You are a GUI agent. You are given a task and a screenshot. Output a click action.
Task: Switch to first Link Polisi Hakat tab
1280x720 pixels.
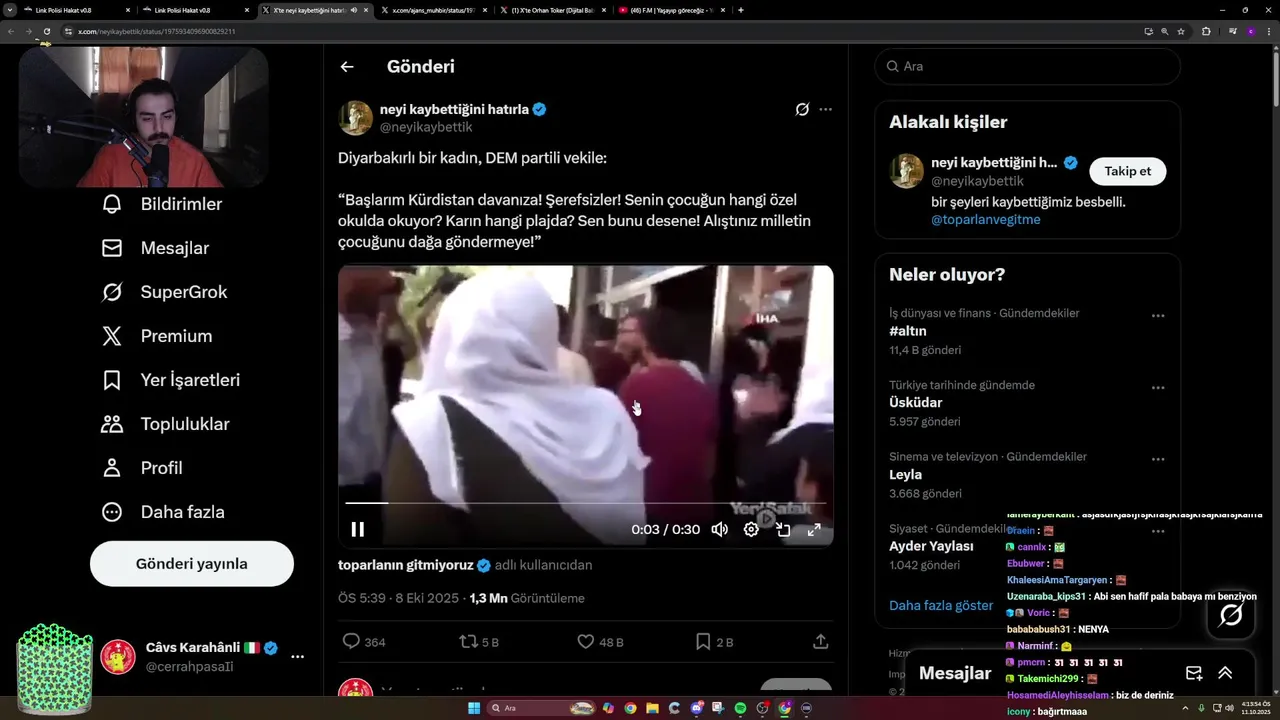(x=76, y=10)
